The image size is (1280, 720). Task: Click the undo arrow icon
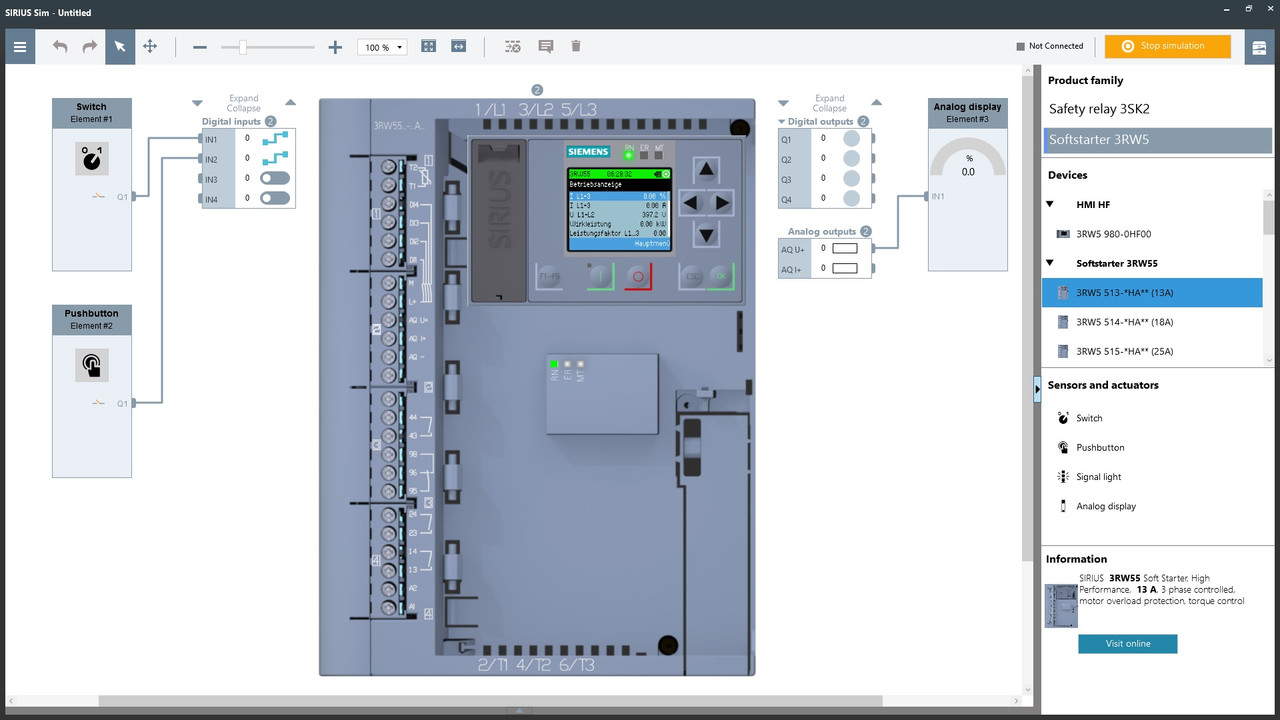[x=60, y=47]
